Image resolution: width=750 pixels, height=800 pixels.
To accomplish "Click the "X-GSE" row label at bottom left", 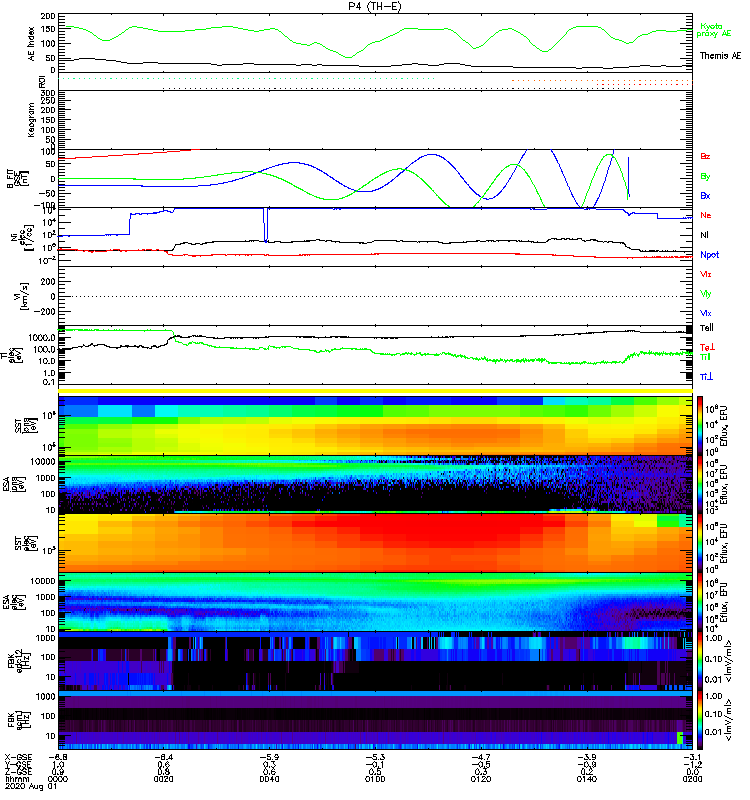I will (x=18, y=757).
